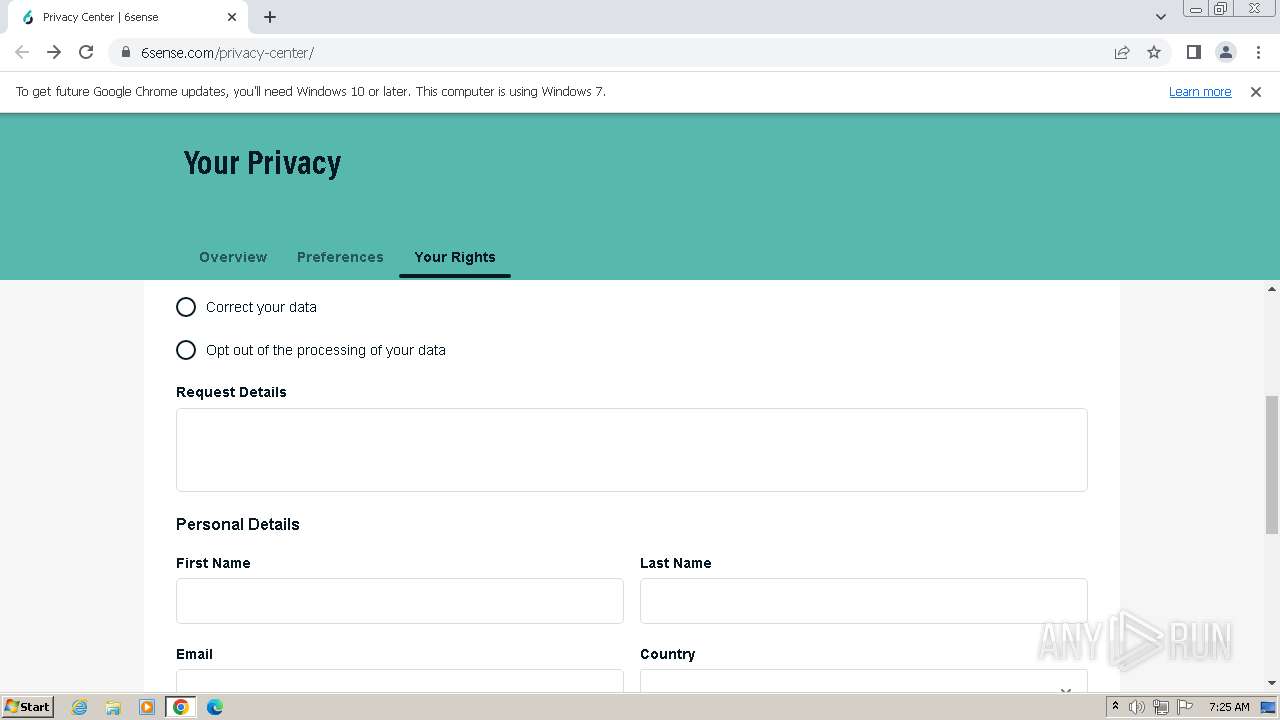Screen dimensions: 1280x720
Task: Close the Privacy Center tab
Action: click(232, 17)
